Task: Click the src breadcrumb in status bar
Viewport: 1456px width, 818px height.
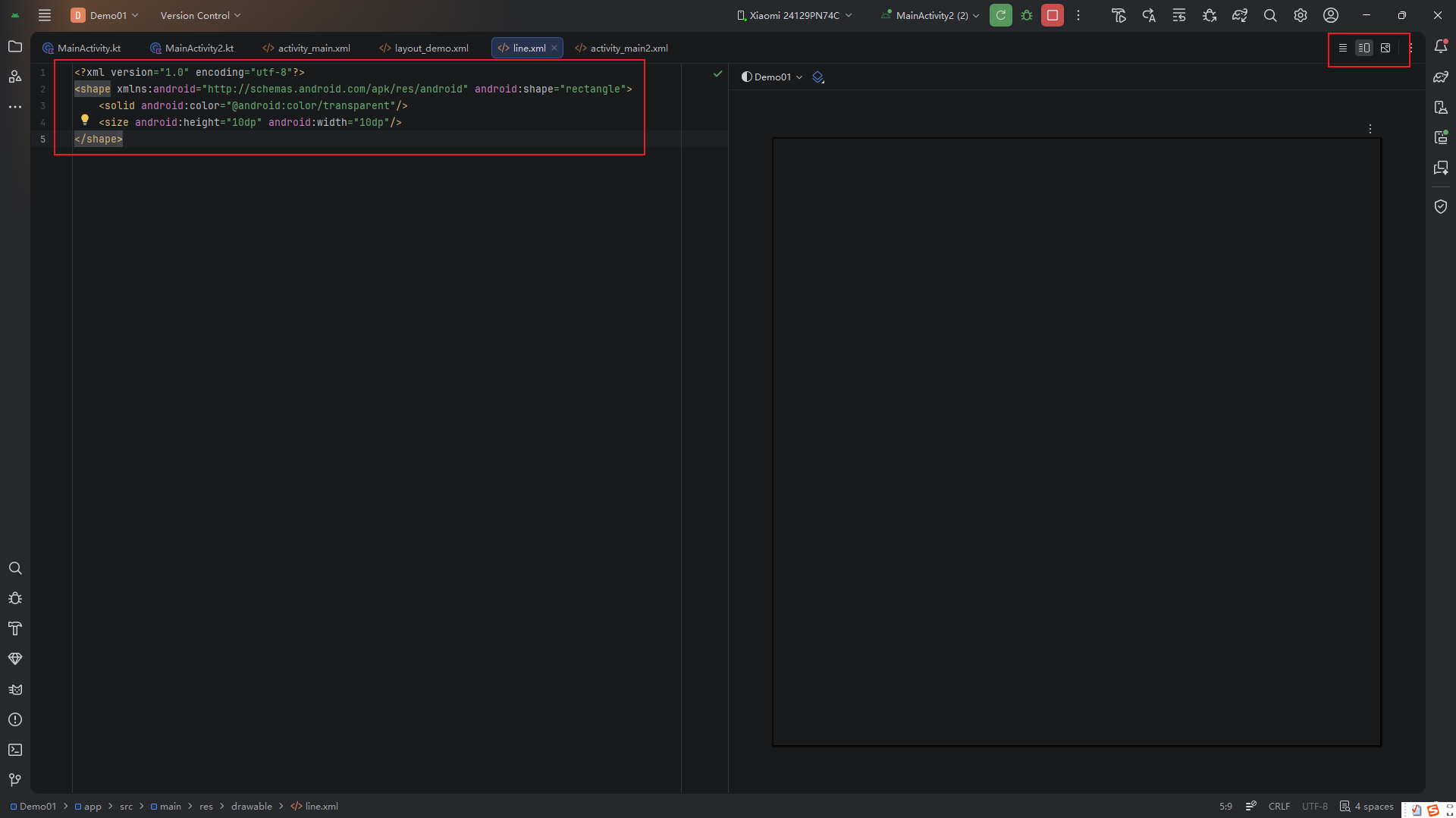Action: 126,807
